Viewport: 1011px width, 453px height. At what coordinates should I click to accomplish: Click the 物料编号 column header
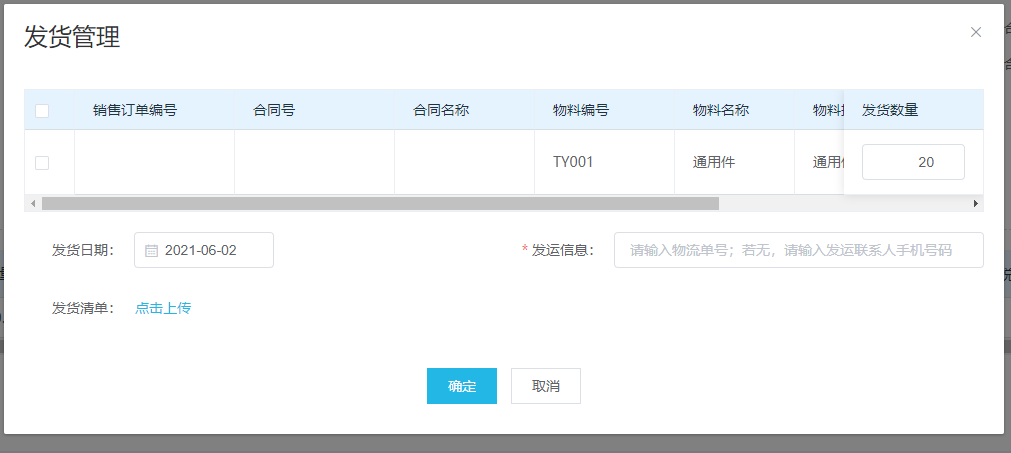[581, 110]
